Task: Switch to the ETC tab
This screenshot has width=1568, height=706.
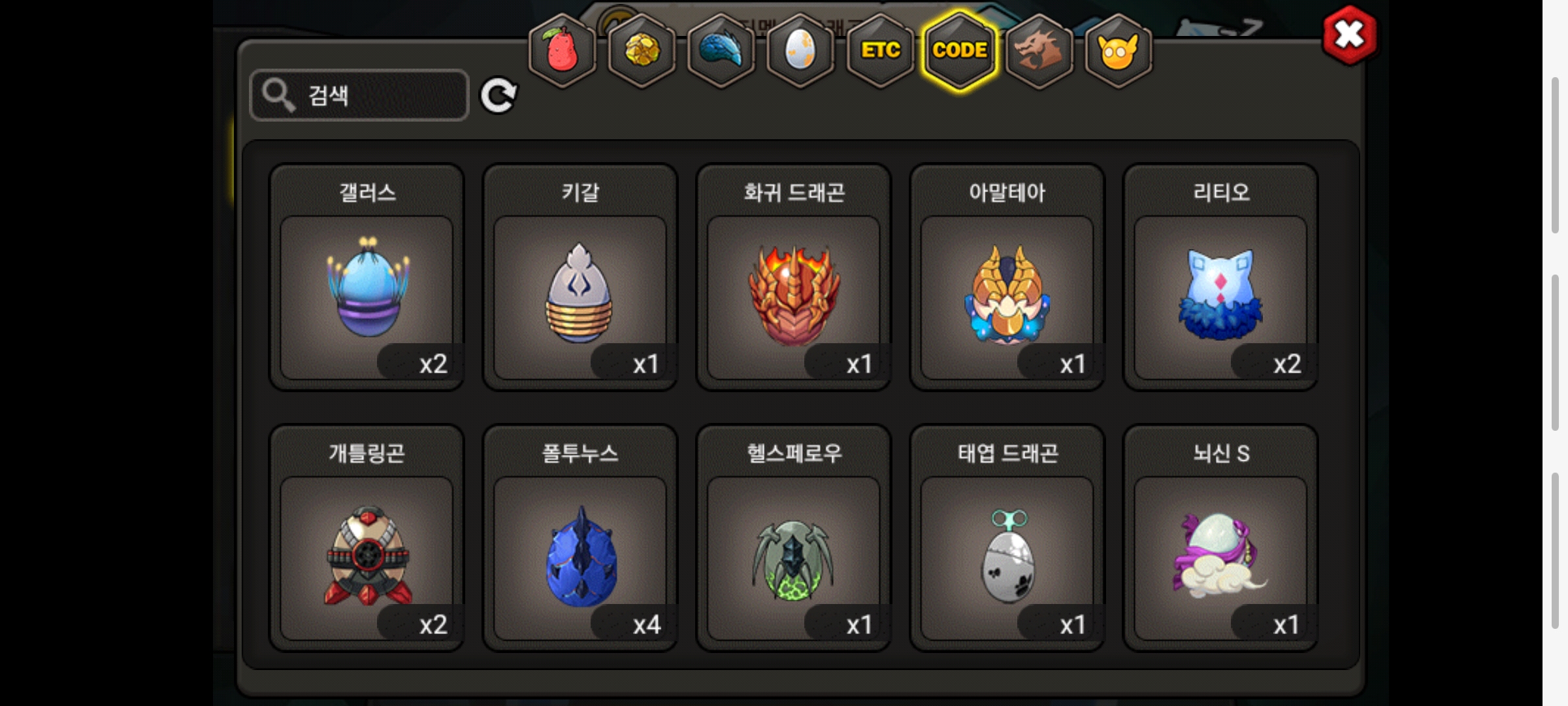Action: click(880, 50)
